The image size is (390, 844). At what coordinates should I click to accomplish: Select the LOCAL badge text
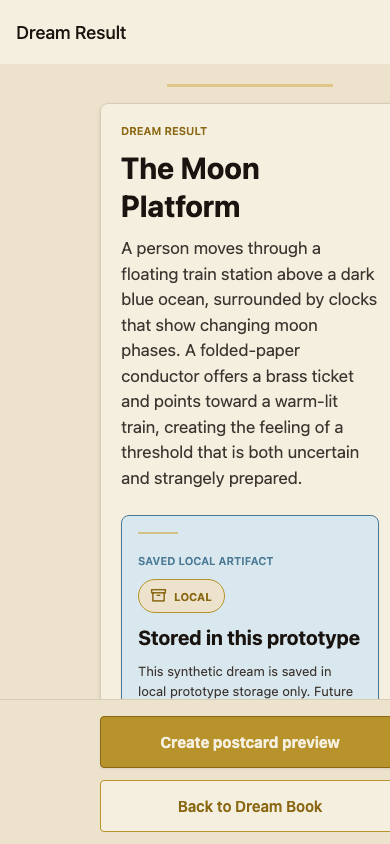[x=193, y=597]
